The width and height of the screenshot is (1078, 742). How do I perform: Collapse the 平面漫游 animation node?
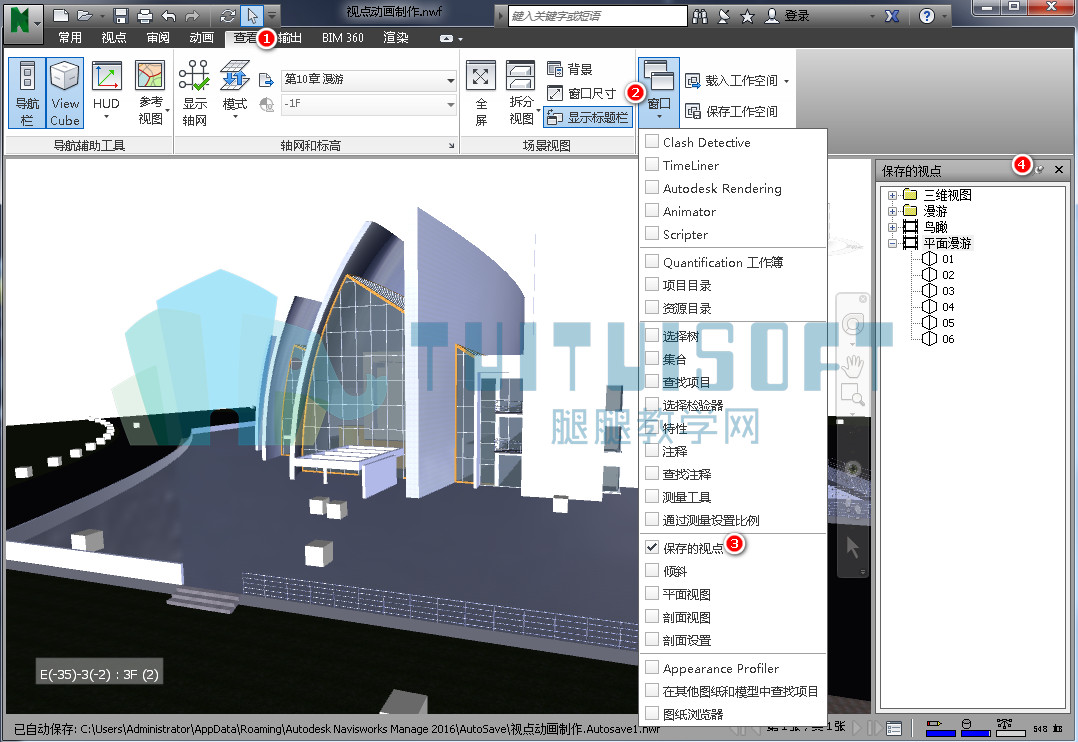pyautogui.click(x=892, y=243)
